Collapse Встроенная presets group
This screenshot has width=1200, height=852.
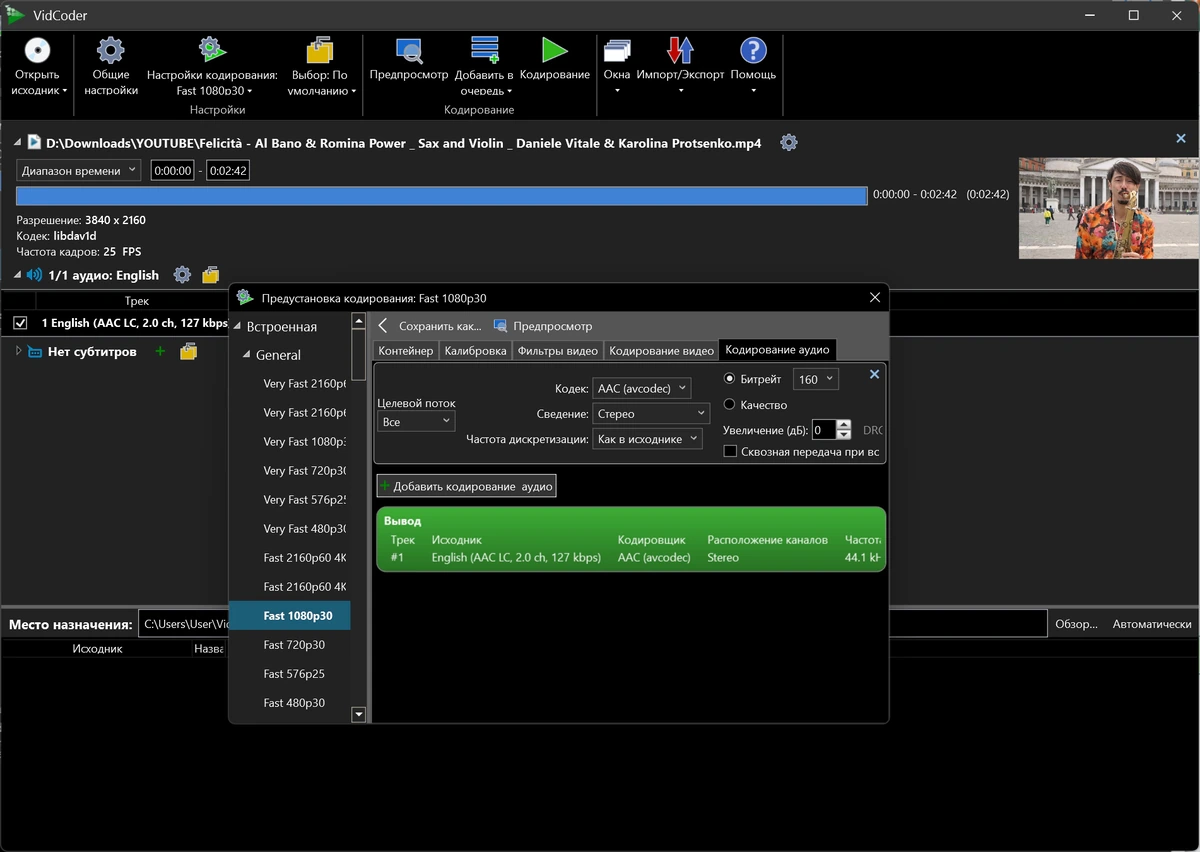pos(237,327)
